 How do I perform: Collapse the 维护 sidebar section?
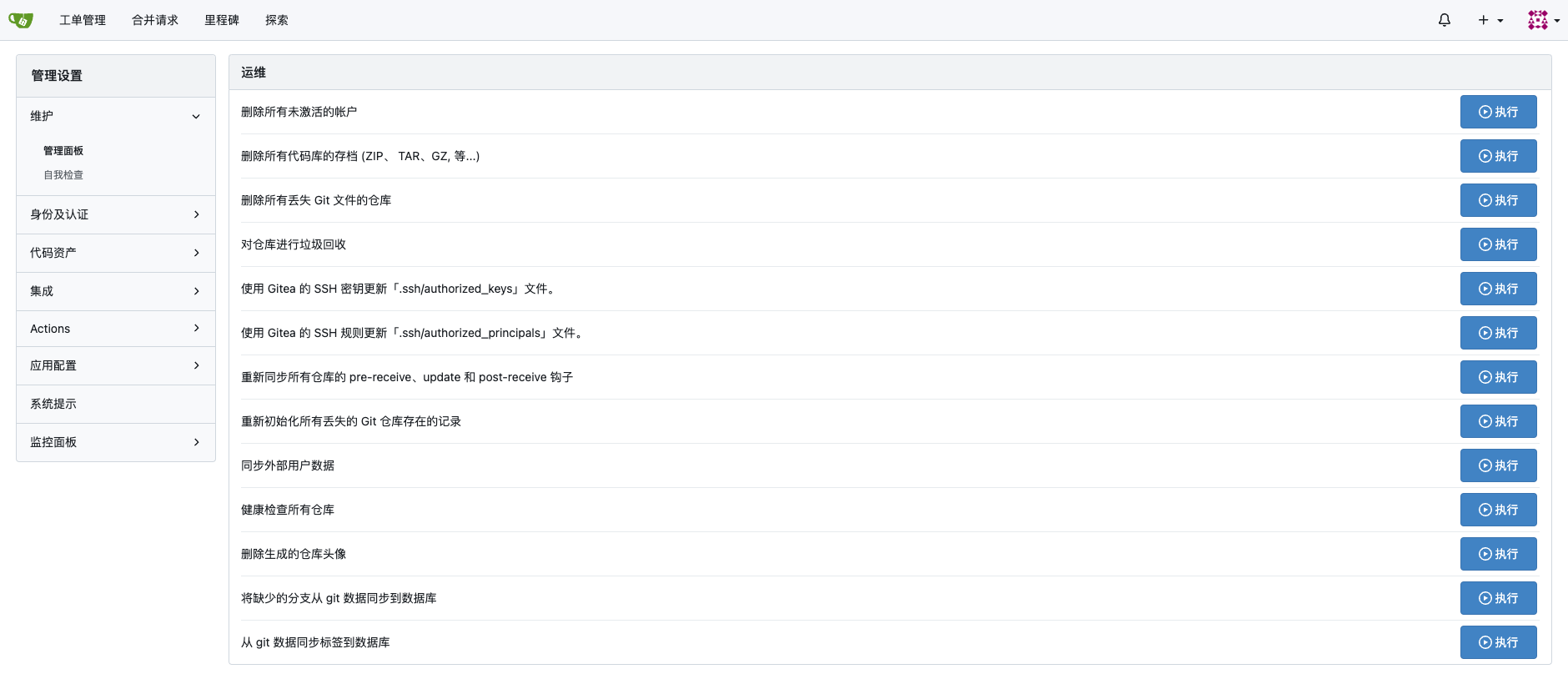click(115, 116)
